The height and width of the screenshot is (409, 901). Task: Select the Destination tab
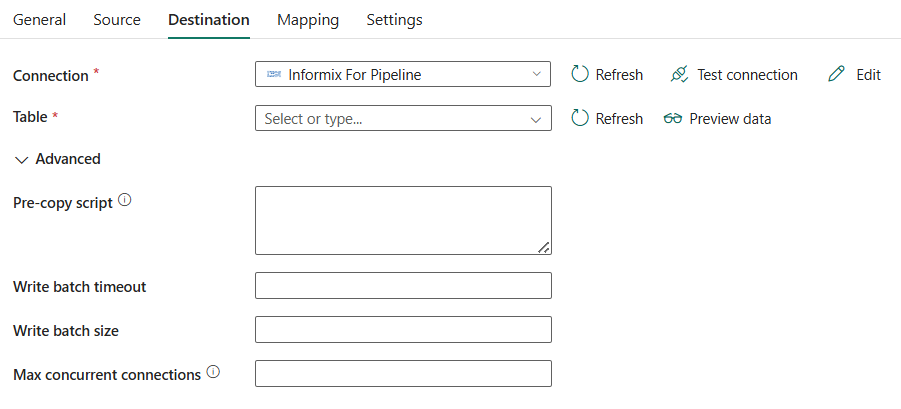click(209, 20)
